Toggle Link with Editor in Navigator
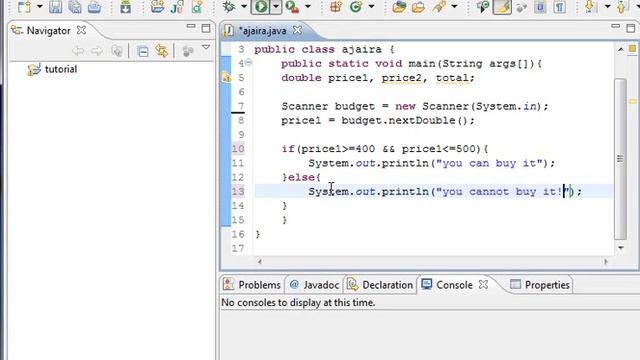 pos(162,51)
